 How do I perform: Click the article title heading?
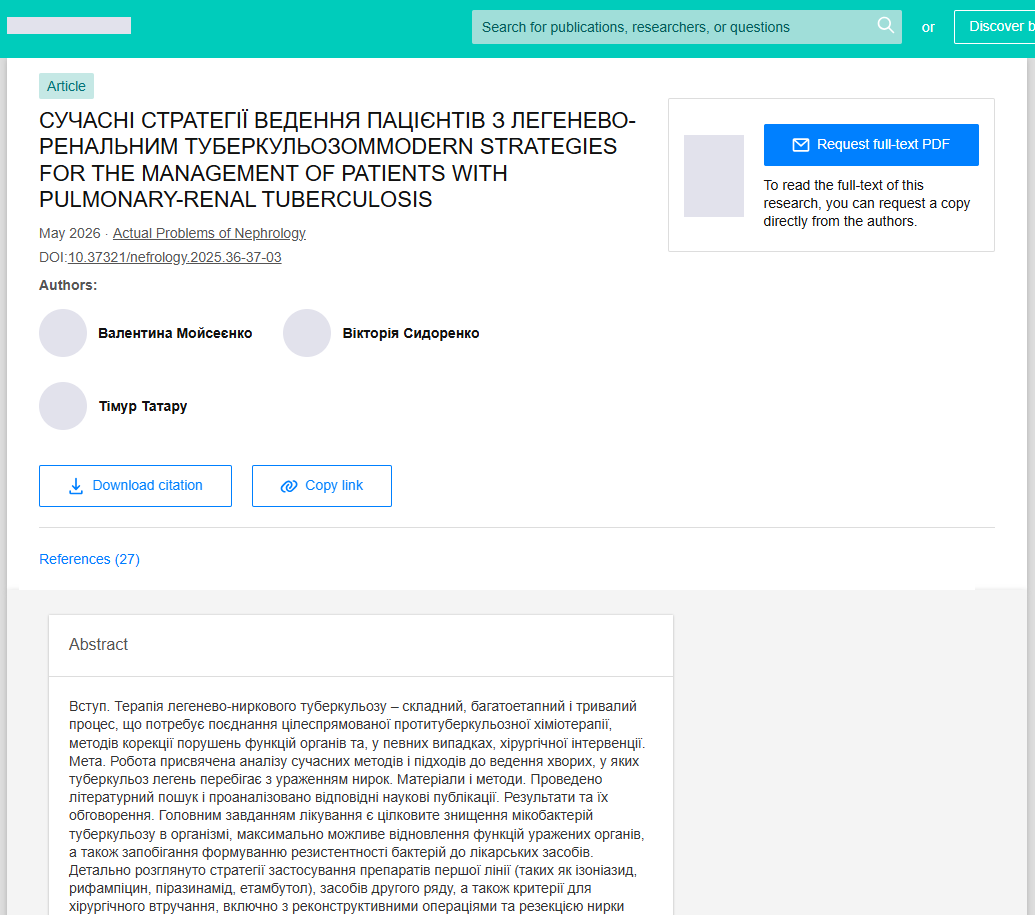[x=337, y=160]
